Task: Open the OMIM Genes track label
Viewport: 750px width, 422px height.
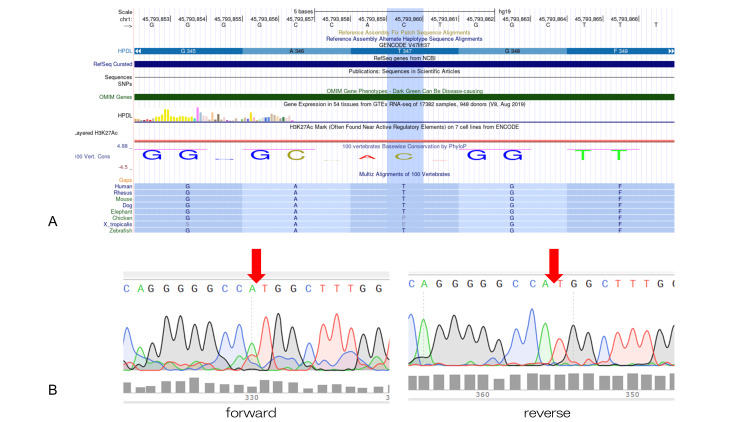Action: tap(116, 97)
